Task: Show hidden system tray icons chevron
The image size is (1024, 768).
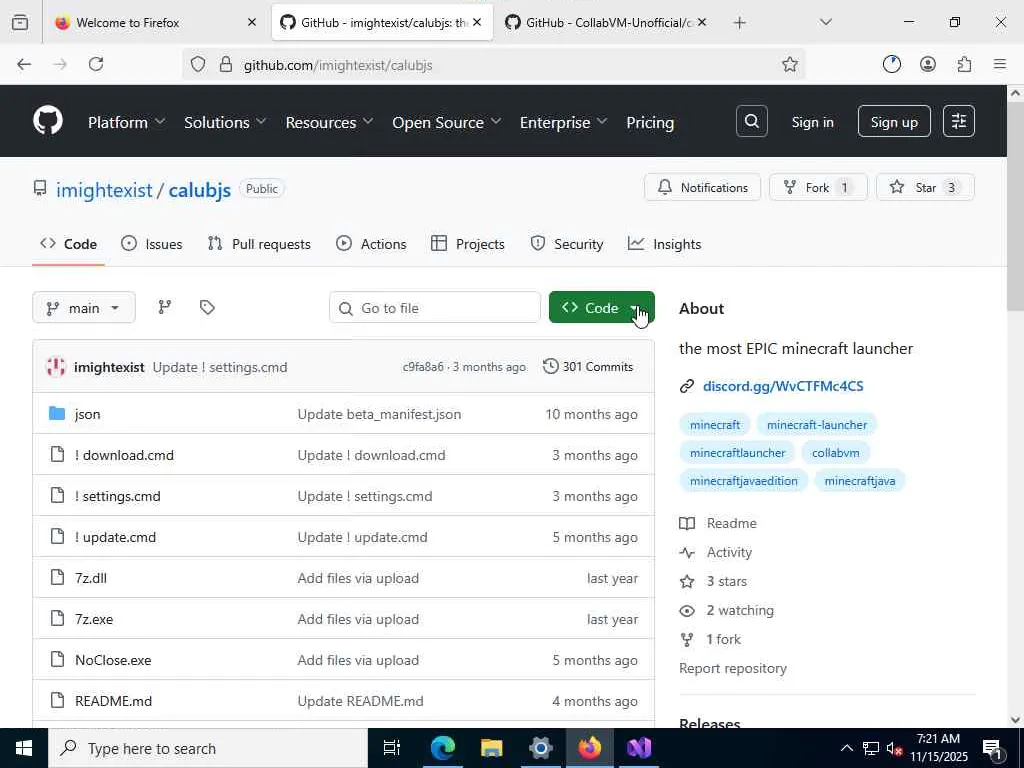Action: coord(846,748)
